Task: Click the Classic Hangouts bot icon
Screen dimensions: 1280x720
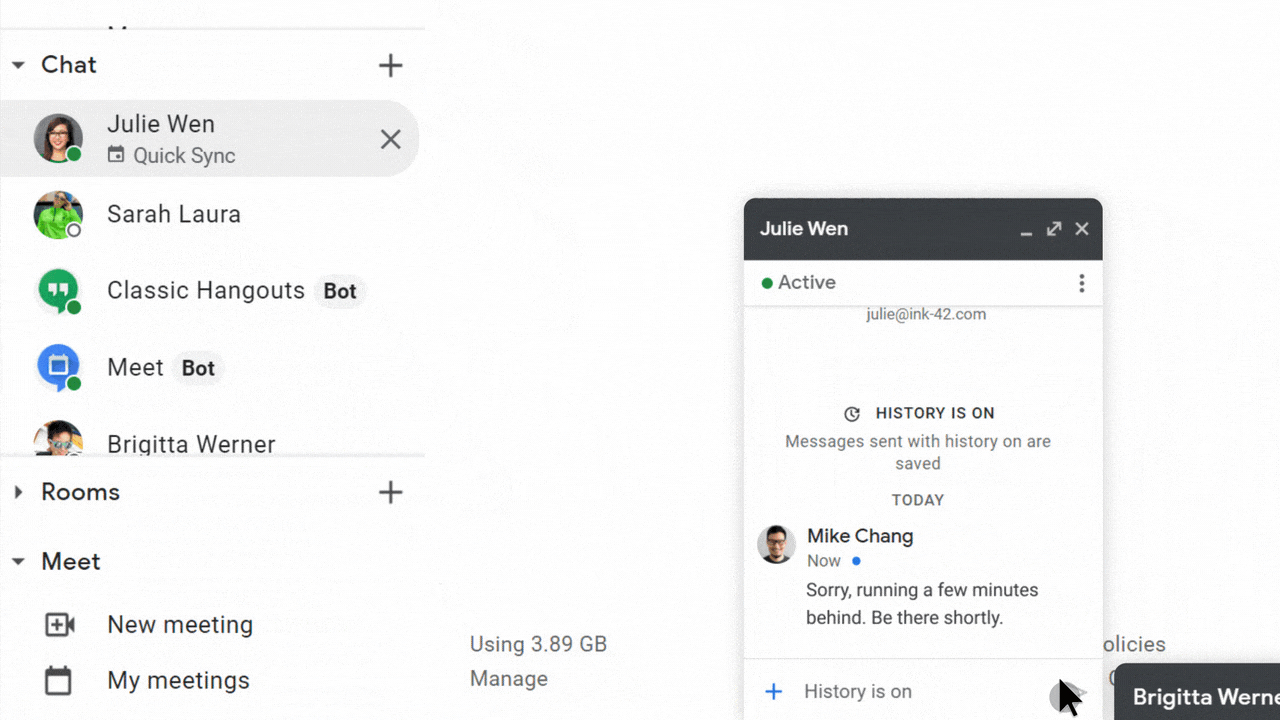Action: click(58, 291)
